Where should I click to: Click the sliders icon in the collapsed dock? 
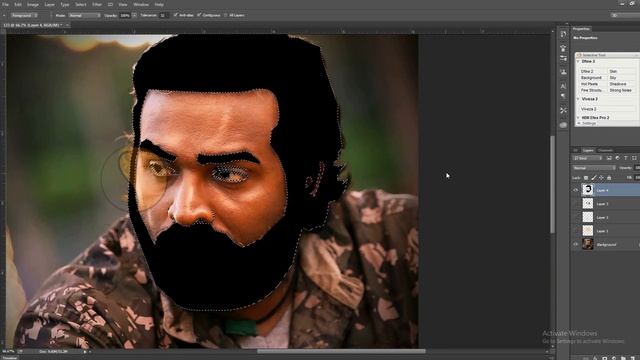(x=563, y=58)
